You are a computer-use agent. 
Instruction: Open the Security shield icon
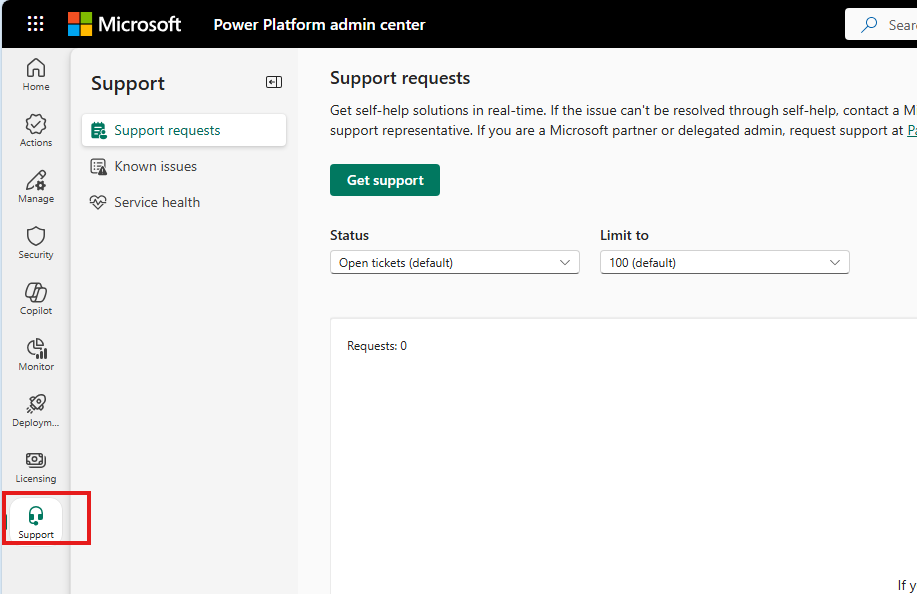coord(36,242)
